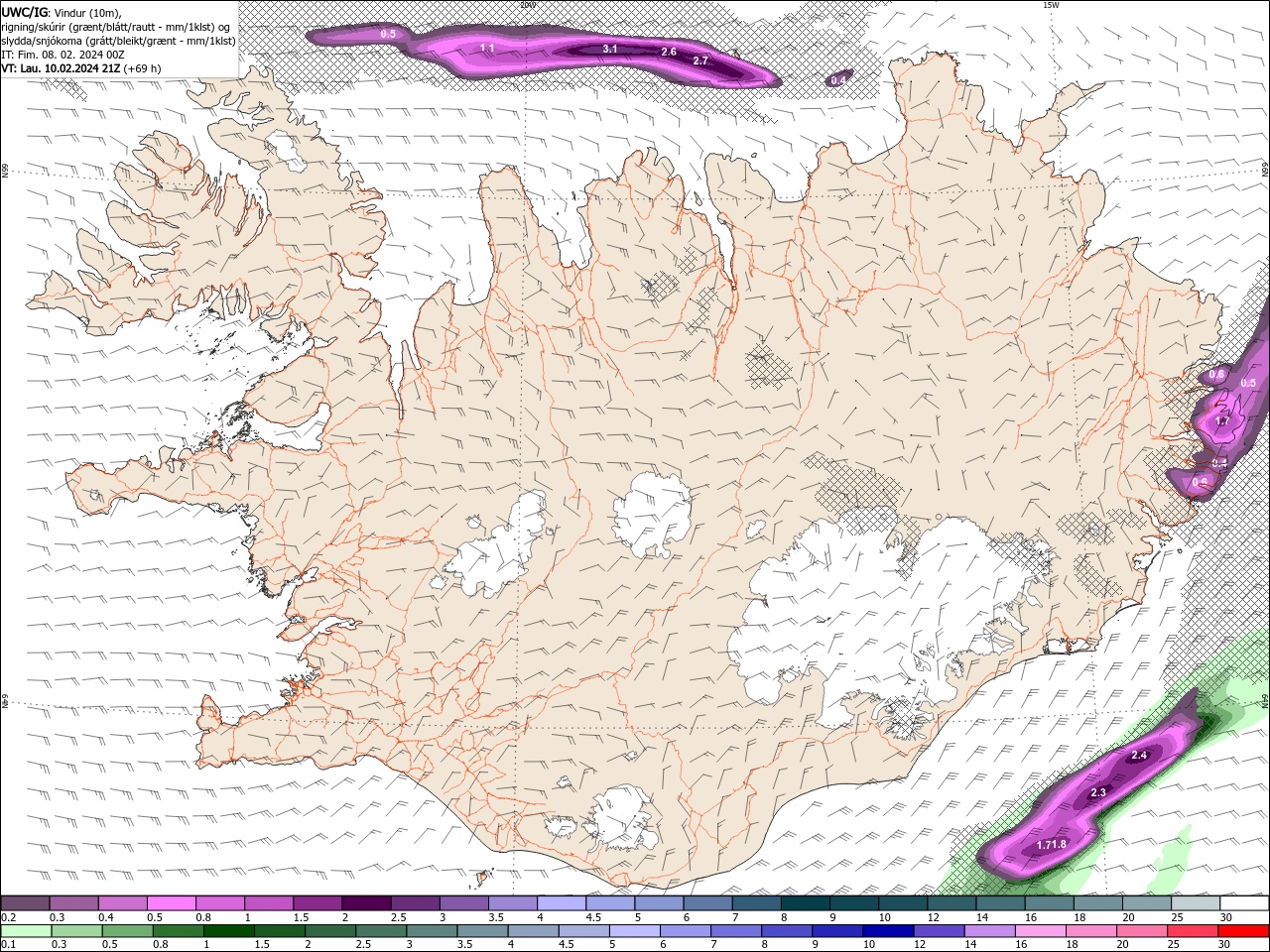The width and height of the screenshot is (1270, 952).
Task: Select lower legend green swatch between 0.5 and 0.8
Action: (127, 931)
